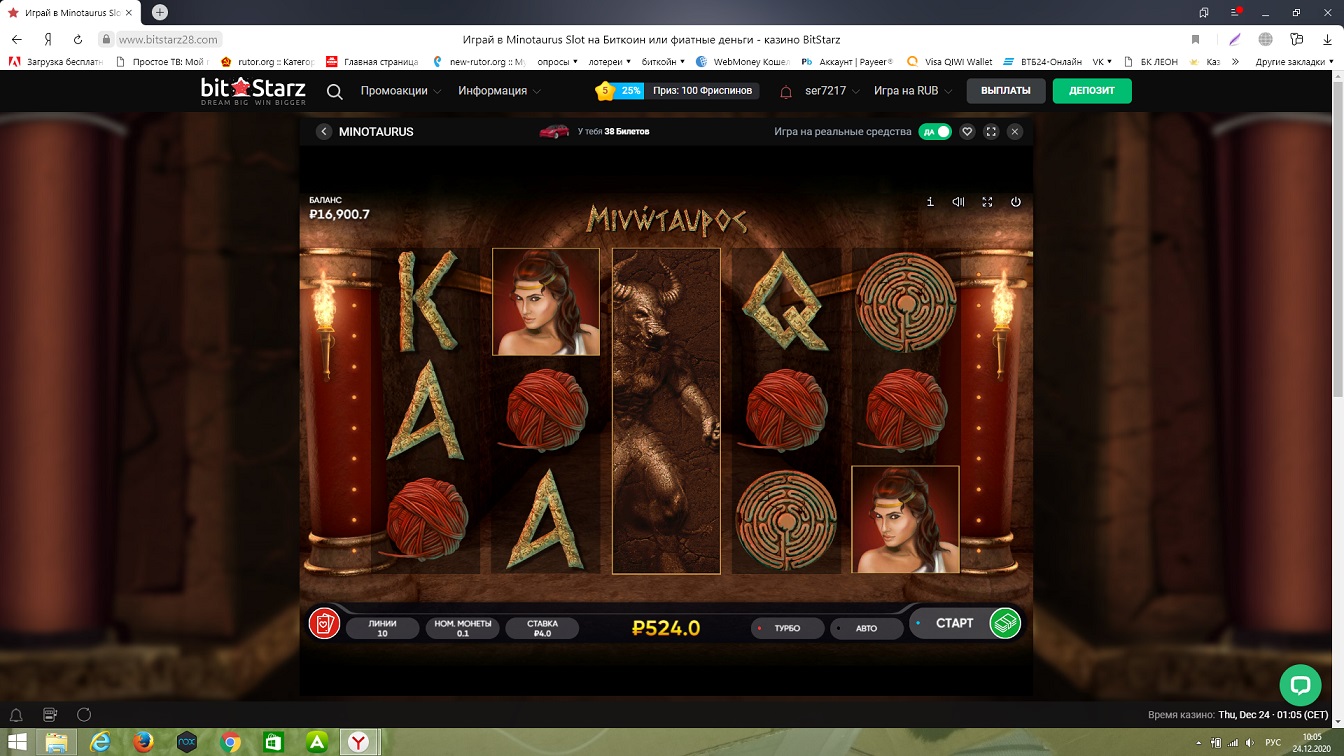Image resolution: width=1344 pixels, height=756 pixels.
Task: Open the Другие закладки folder
Action: 1294,62
